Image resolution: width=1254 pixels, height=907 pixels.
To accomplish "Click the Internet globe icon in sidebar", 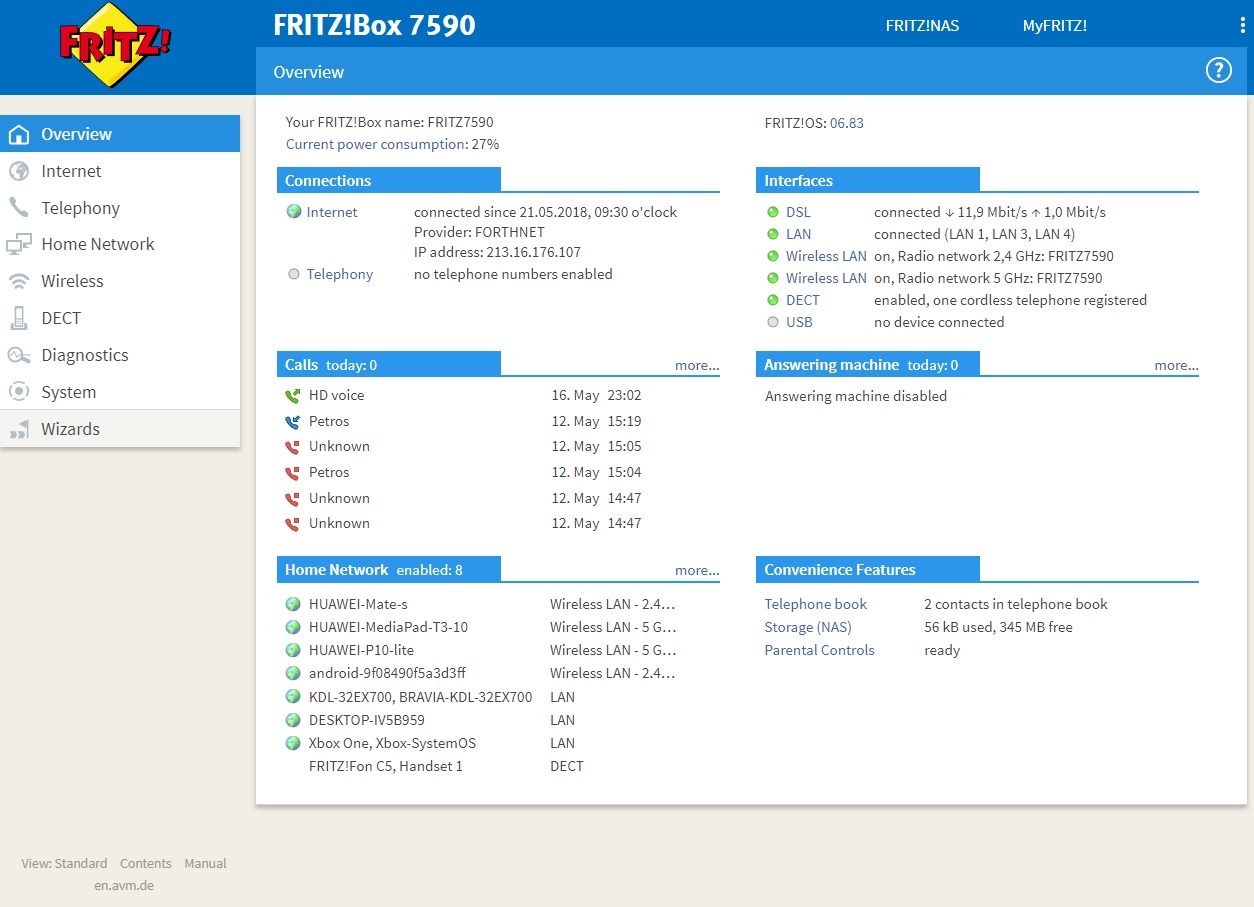I will [18, 171].
